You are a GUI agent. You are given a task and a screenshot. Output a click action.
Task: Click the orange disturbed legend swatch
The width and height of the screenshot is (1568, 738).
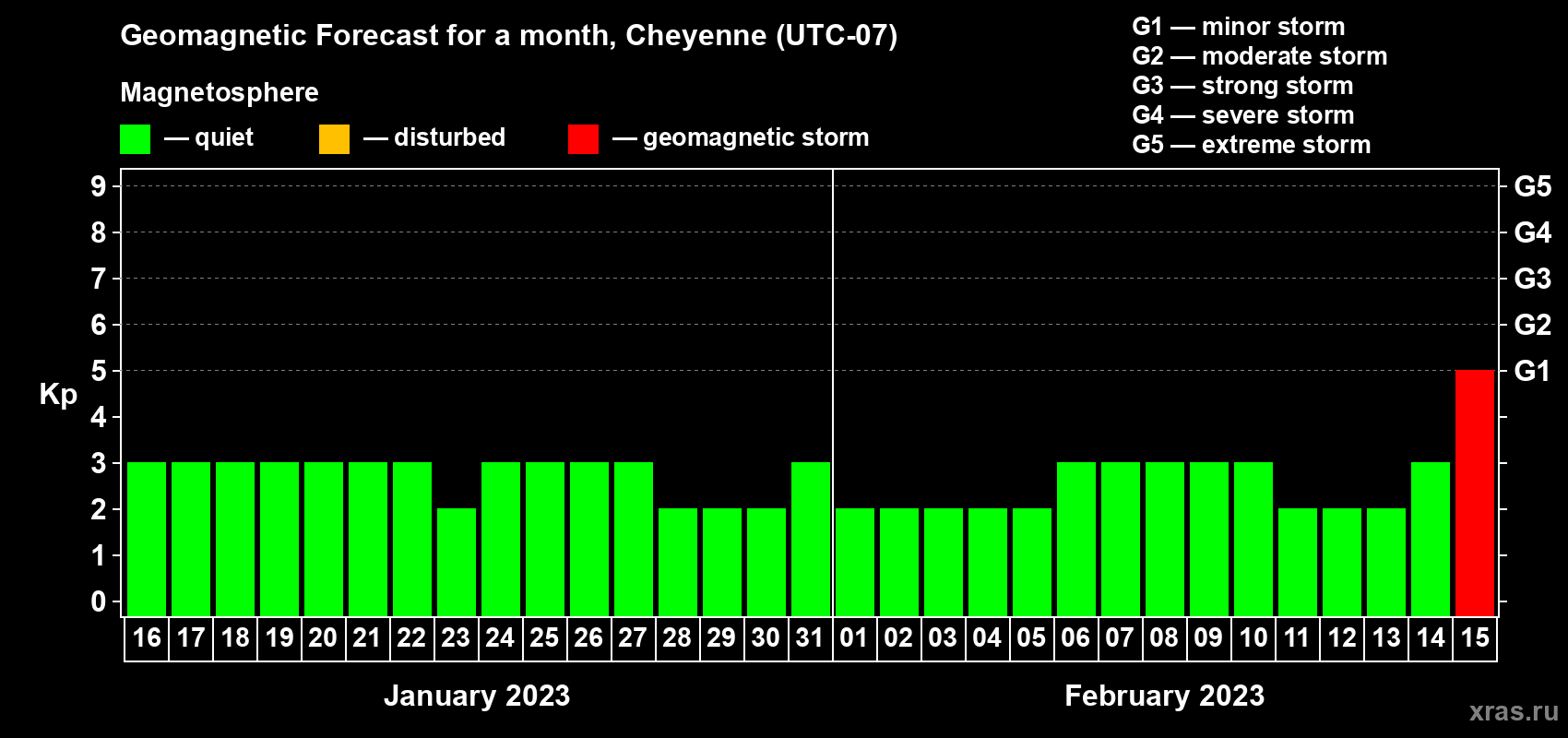334,139
